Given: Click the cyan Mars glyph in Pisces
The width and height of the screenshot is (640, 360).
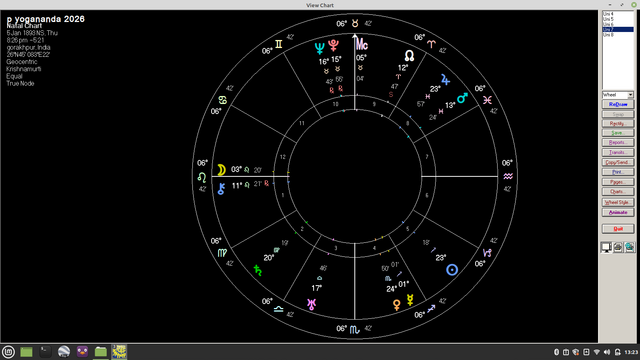Looking at the screenshot, I should point(462,98).
